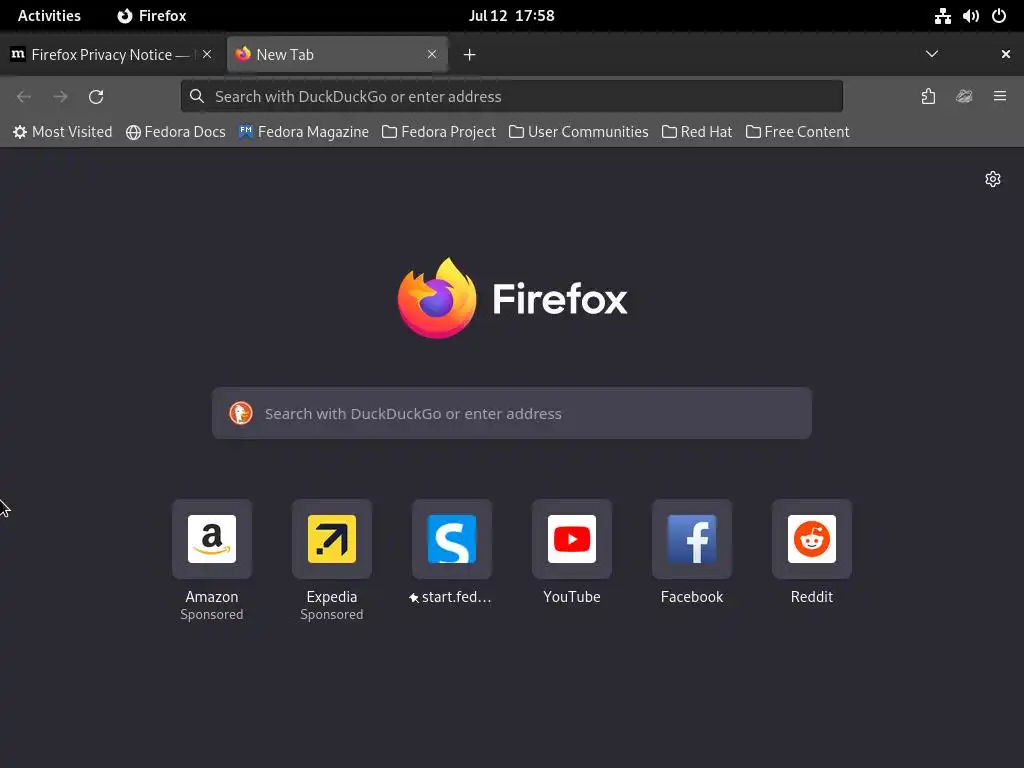Image resolution: width=1024 pixels, height=768 pixels.
Task: Go forward using the forward arrow
Action: 60,97
